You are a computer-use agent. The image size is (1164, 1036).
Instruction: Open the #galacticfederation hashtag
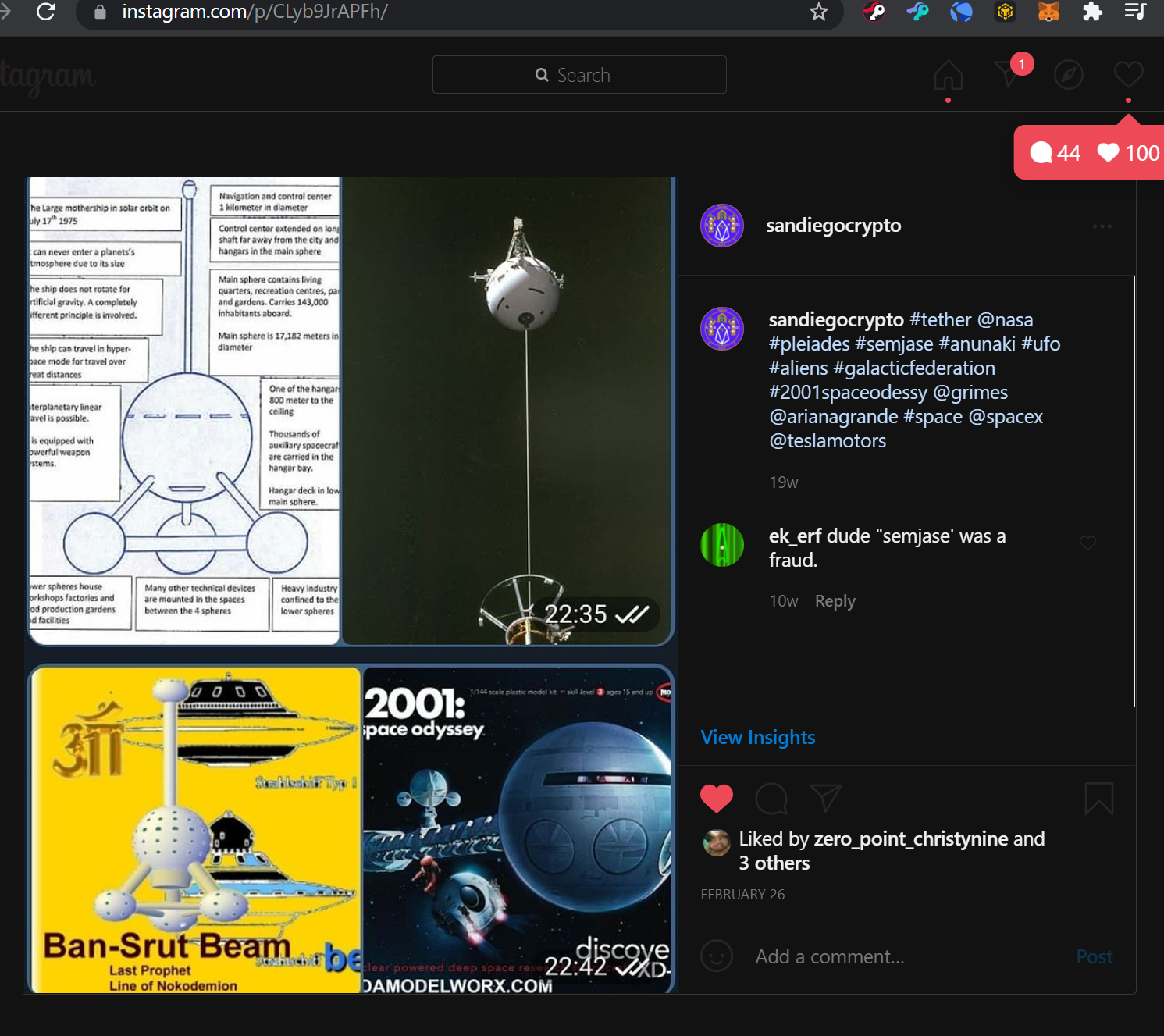[915, 368]
